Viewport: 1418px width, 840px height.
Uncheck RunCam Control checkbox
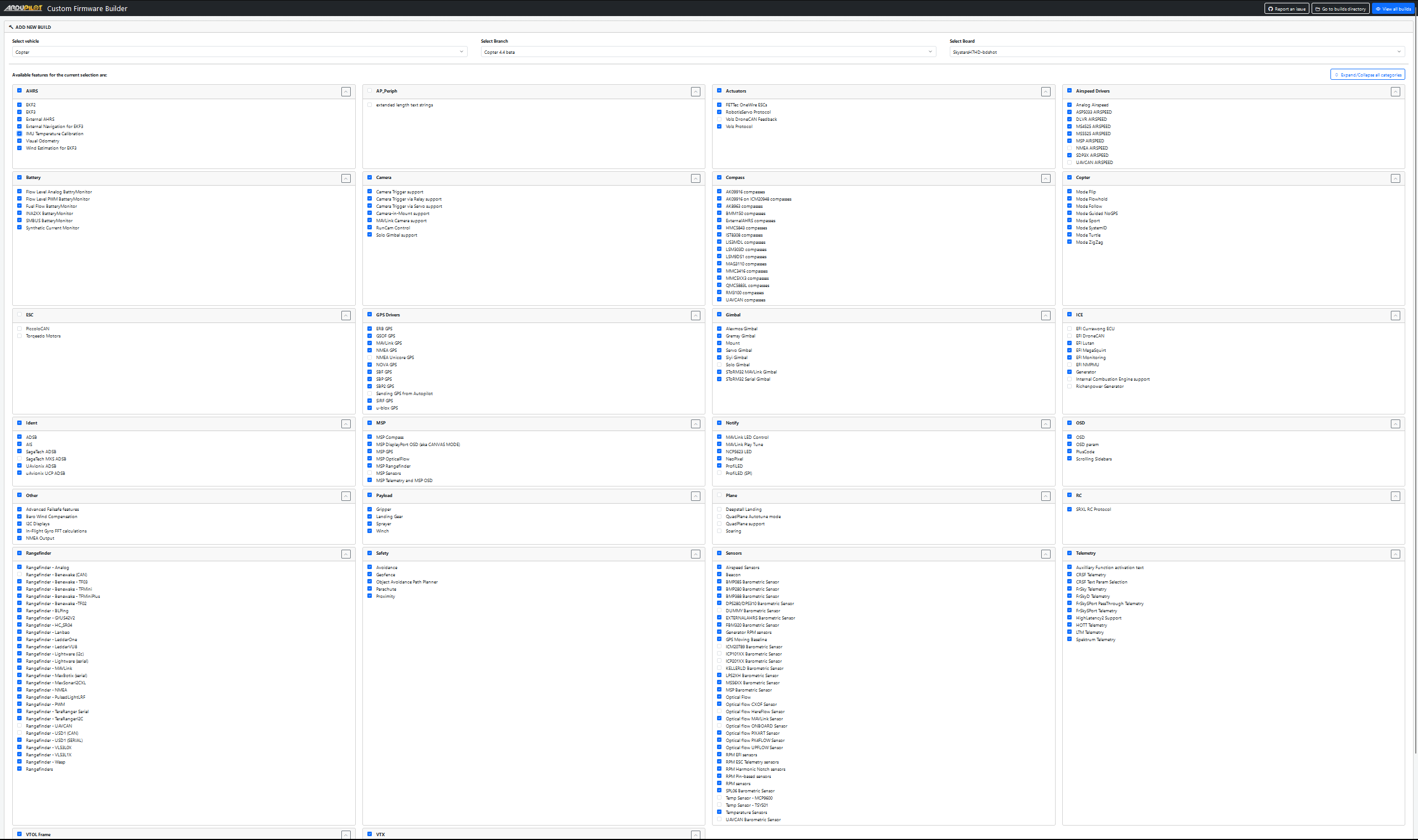click(x=370, y=228)
